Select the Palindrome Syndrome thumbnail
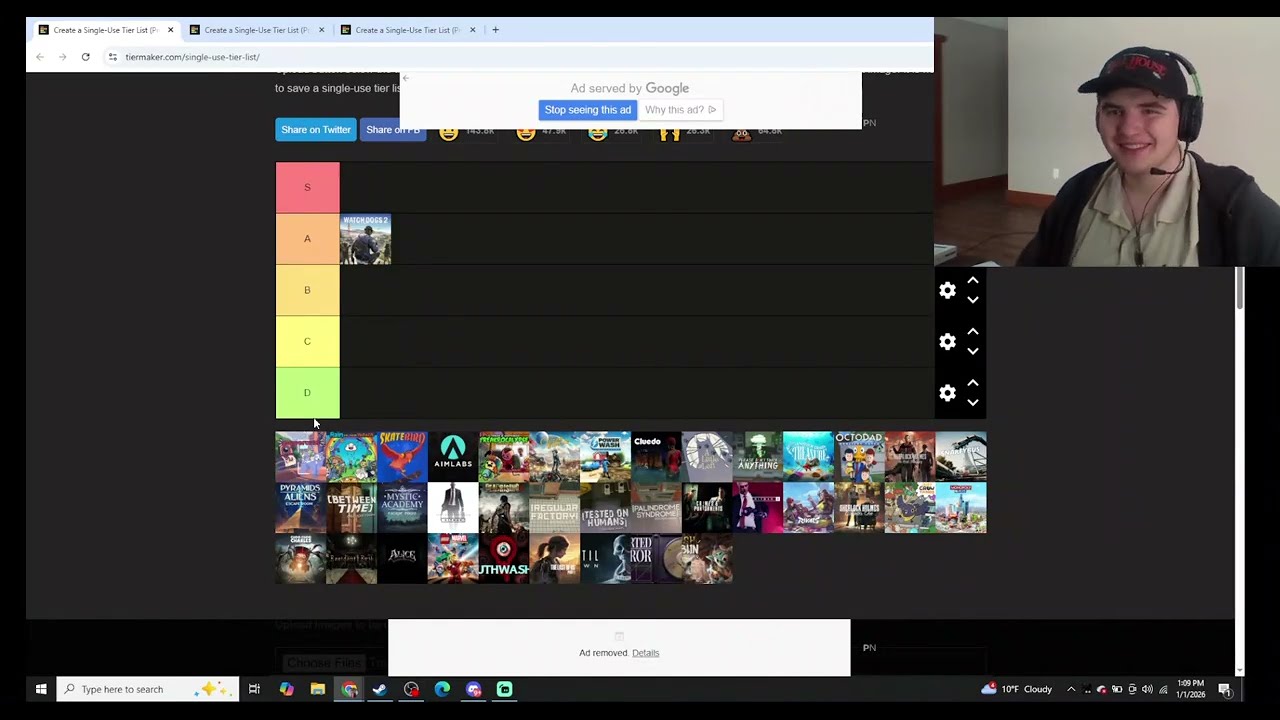 tap(656, 508)
